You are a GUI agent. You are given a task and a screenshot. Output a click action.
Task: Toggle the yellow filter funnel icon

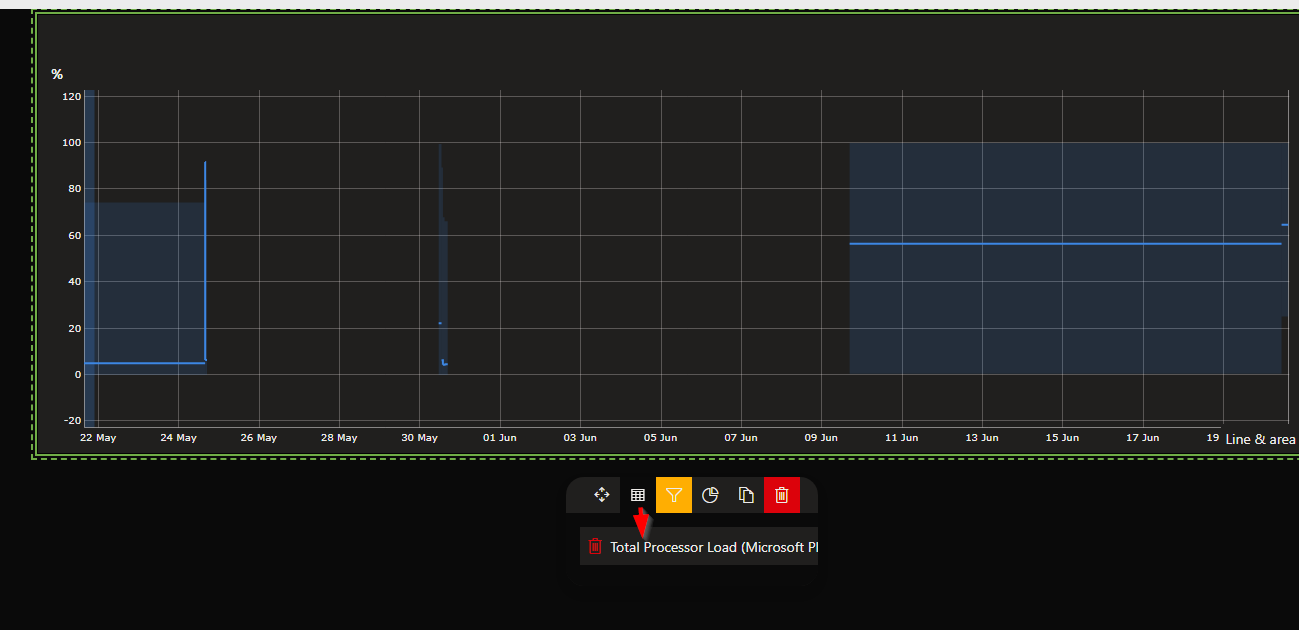pos(674,495)
